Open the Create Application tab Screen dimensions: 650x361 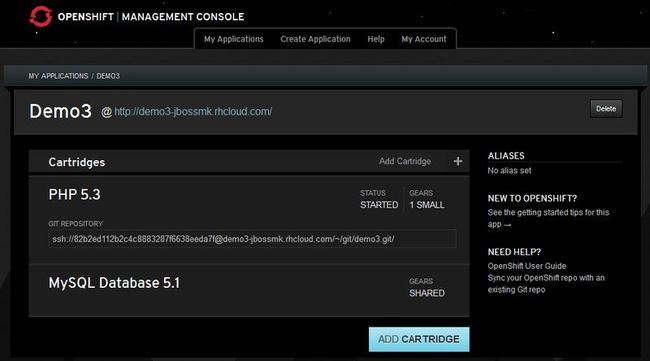[315, 39]
